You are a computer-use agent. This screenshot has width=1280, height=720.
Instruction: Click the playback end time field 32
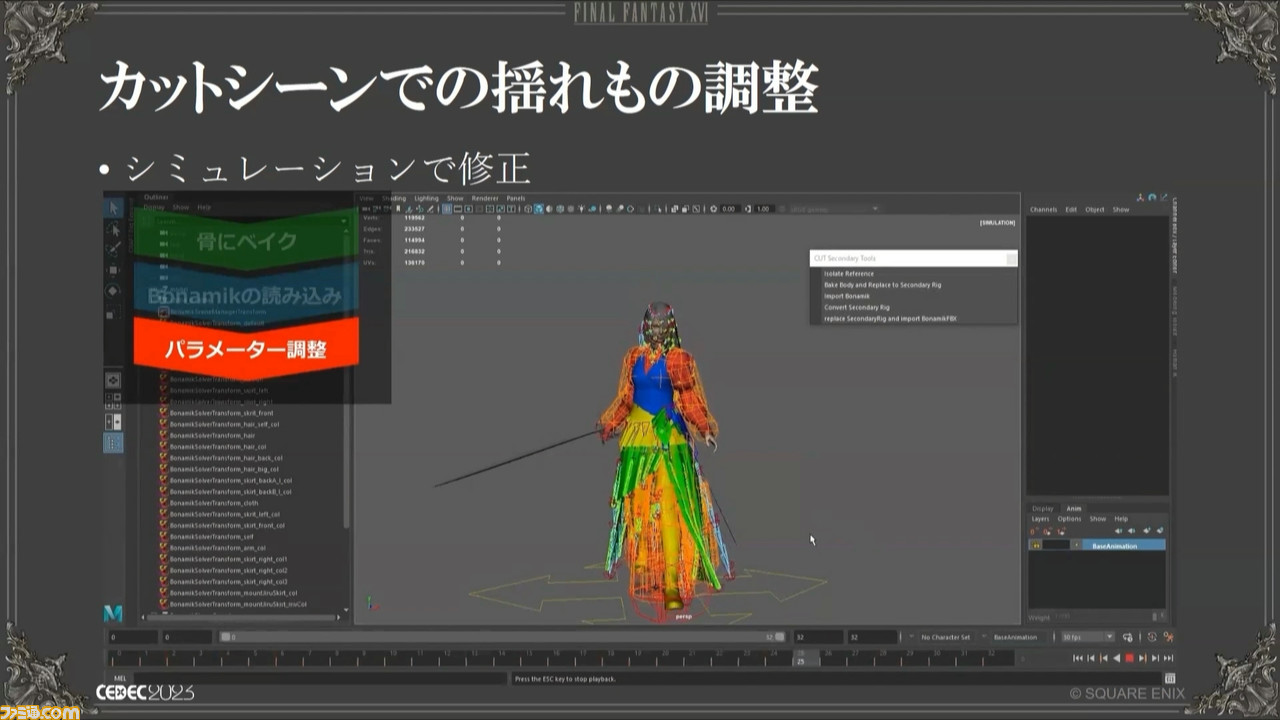coord(818,637)
